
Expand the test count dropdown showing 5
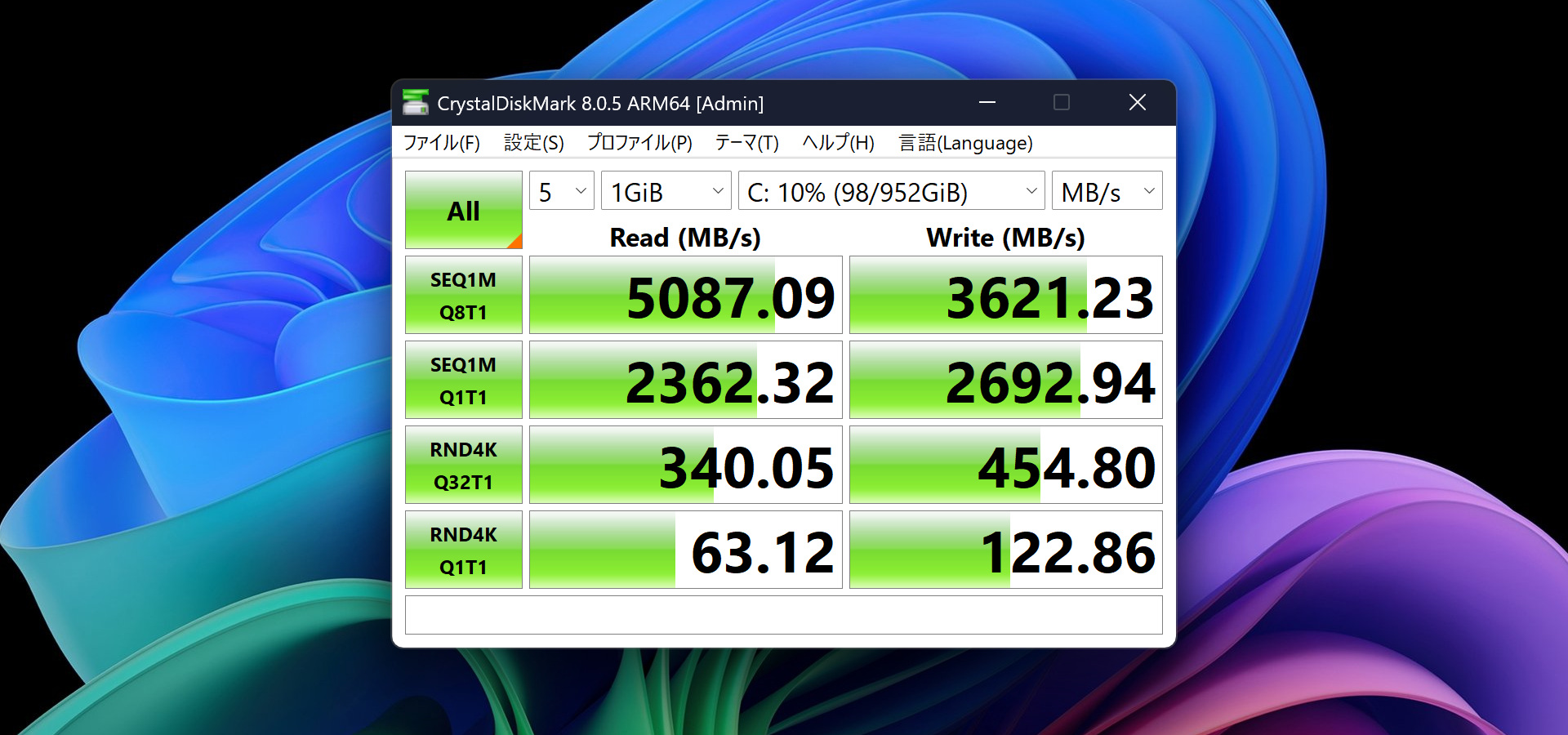tap(562, 191)
